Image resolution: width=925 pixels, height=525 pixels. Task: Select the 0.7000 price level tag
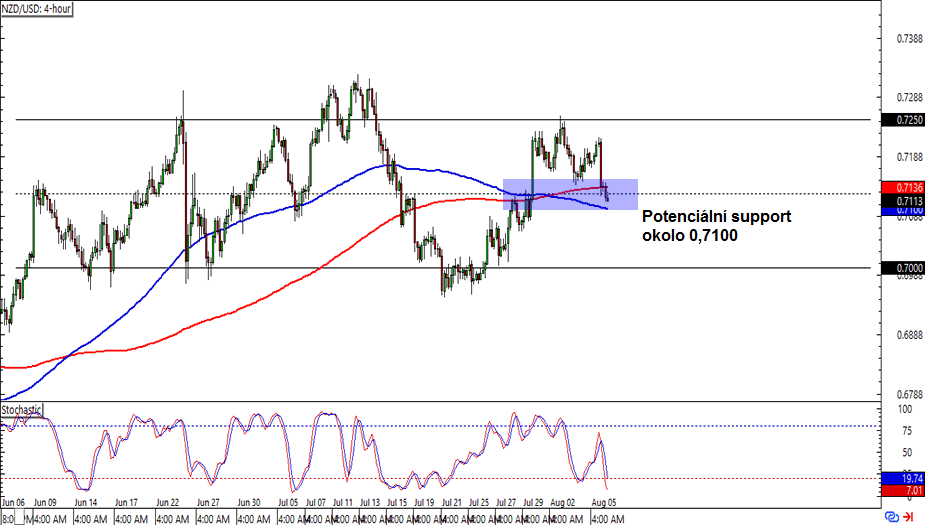[x=902, y=268]
